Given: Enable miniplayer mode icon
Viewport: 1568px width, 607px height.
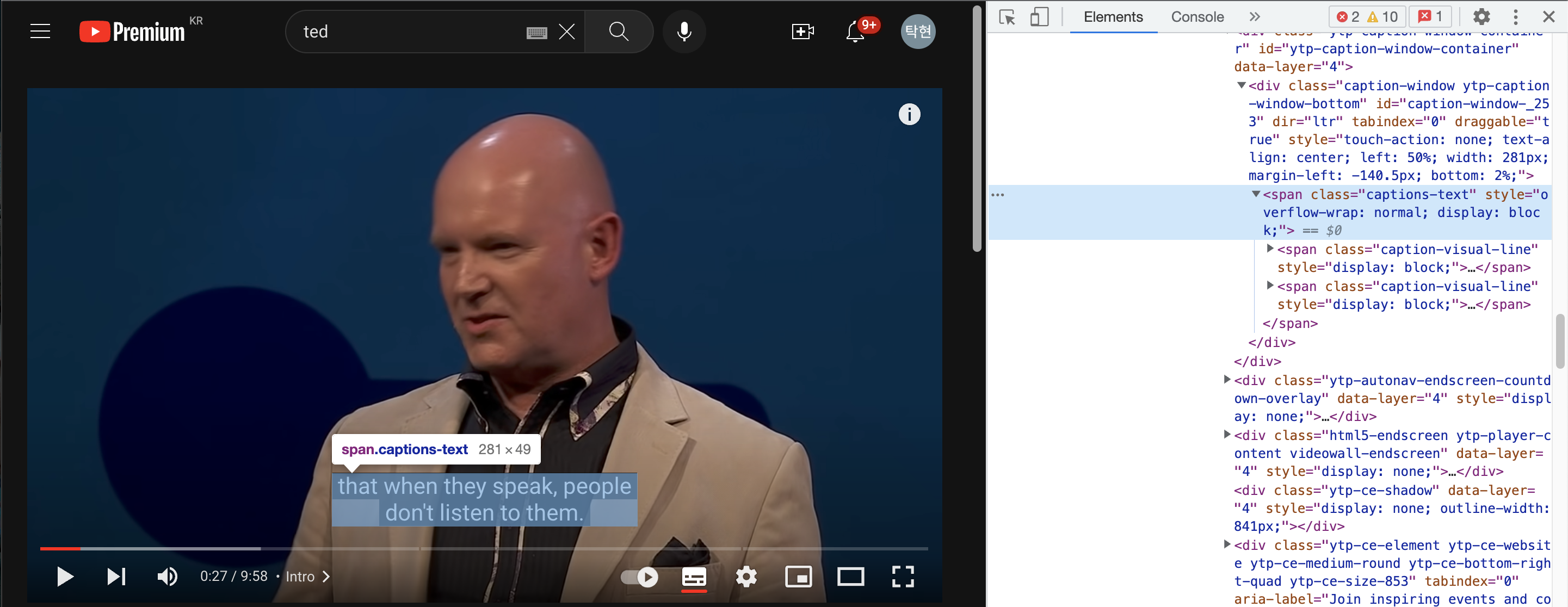Looking at the screenshot, I should 798,576.
